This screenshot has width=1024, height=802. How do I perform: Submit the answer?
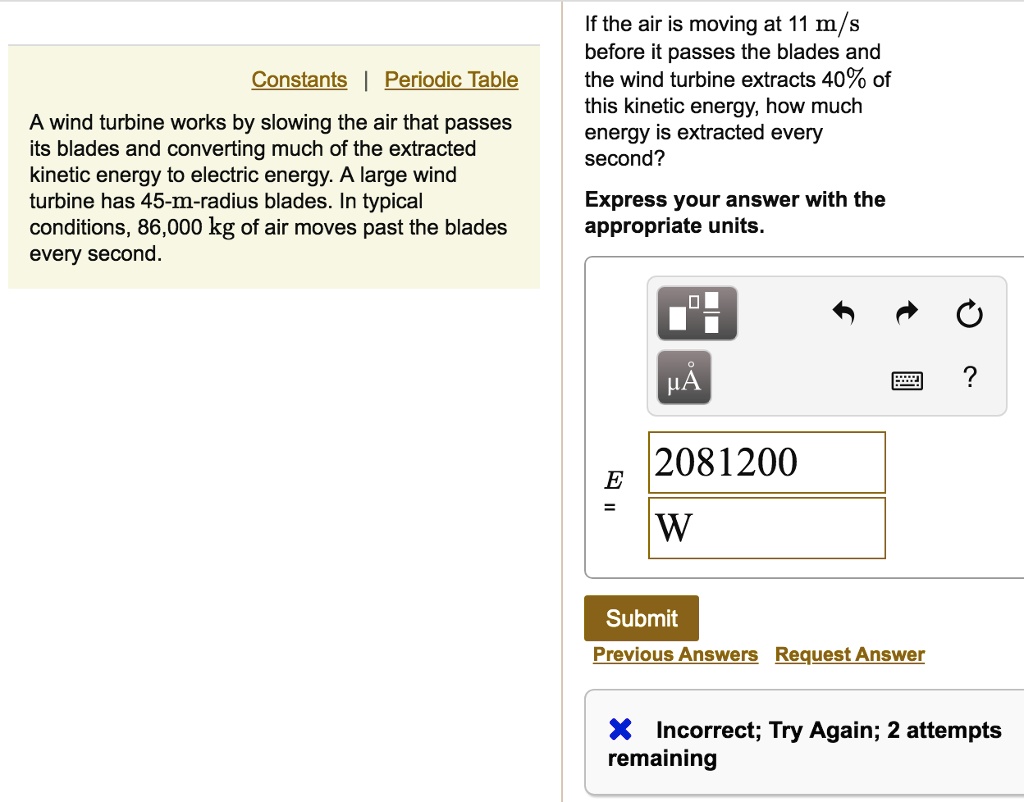point(641,618)
